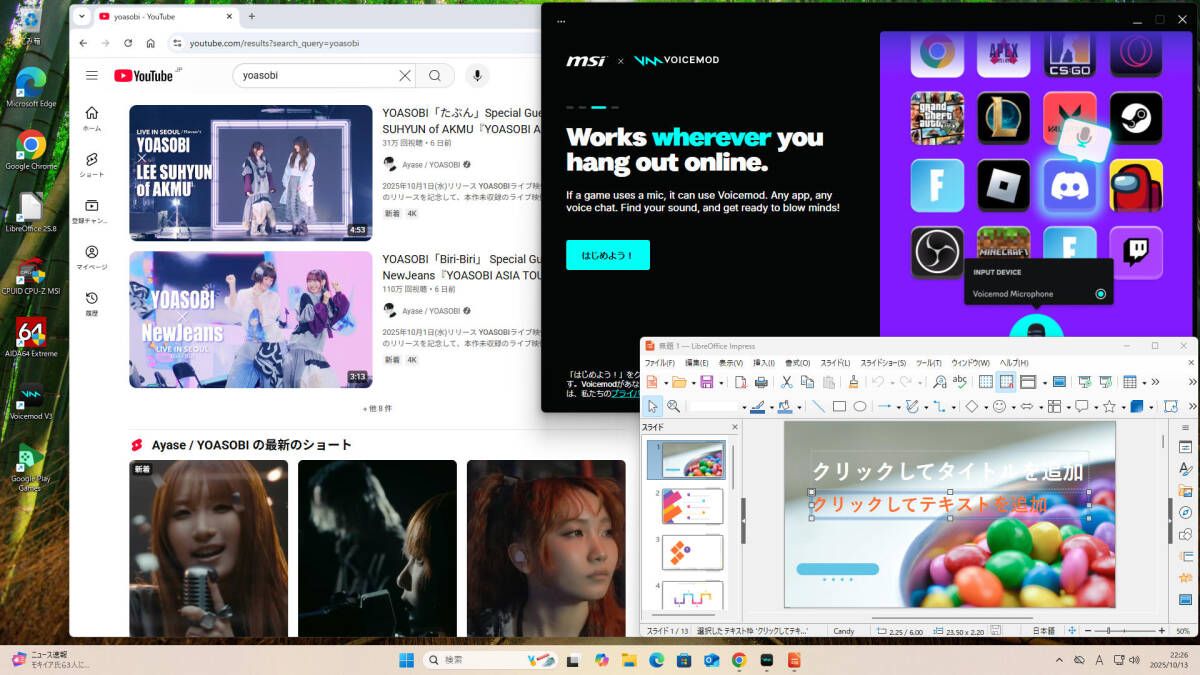This screenshot has height=675, width=1200.
Task: Open the 挿入(I) menu in Impress
Action: (764, 362)
